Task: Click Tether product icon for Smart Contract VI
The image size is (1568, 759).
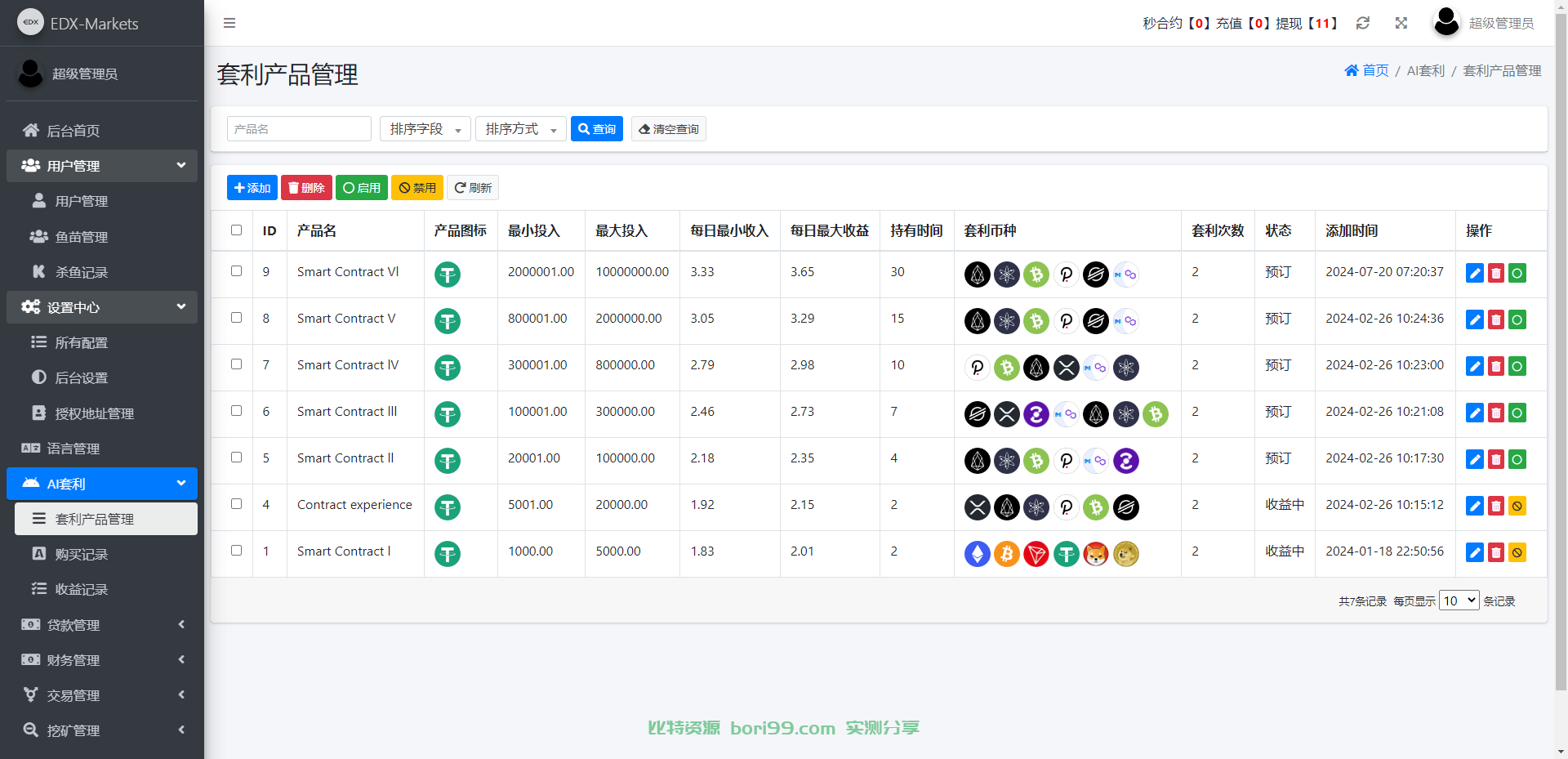Action: tap(448, 275)
